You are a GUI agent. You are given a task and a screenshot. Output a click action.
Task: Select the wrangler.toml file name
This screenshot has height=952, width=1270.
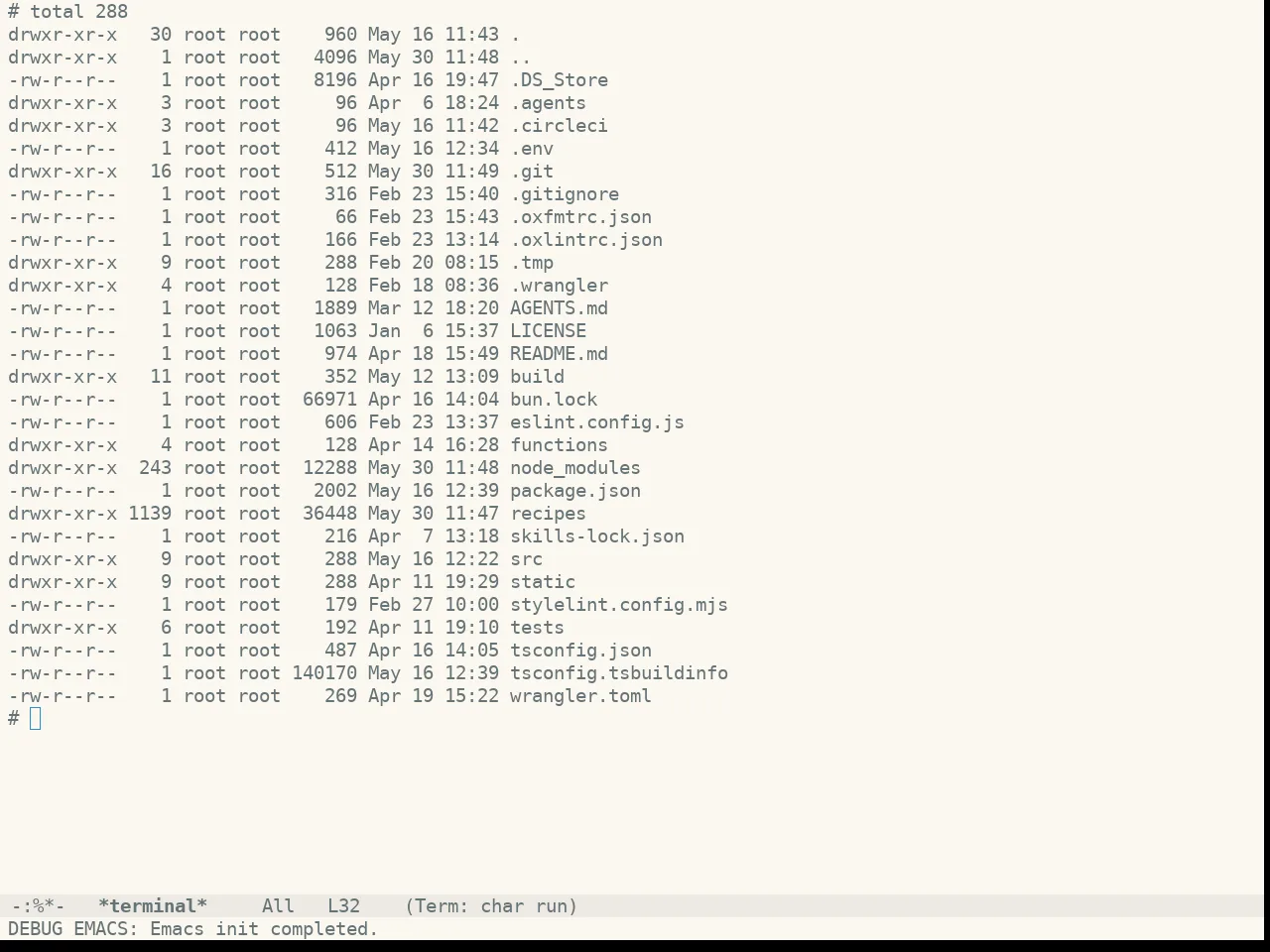[x=581, y=696]
